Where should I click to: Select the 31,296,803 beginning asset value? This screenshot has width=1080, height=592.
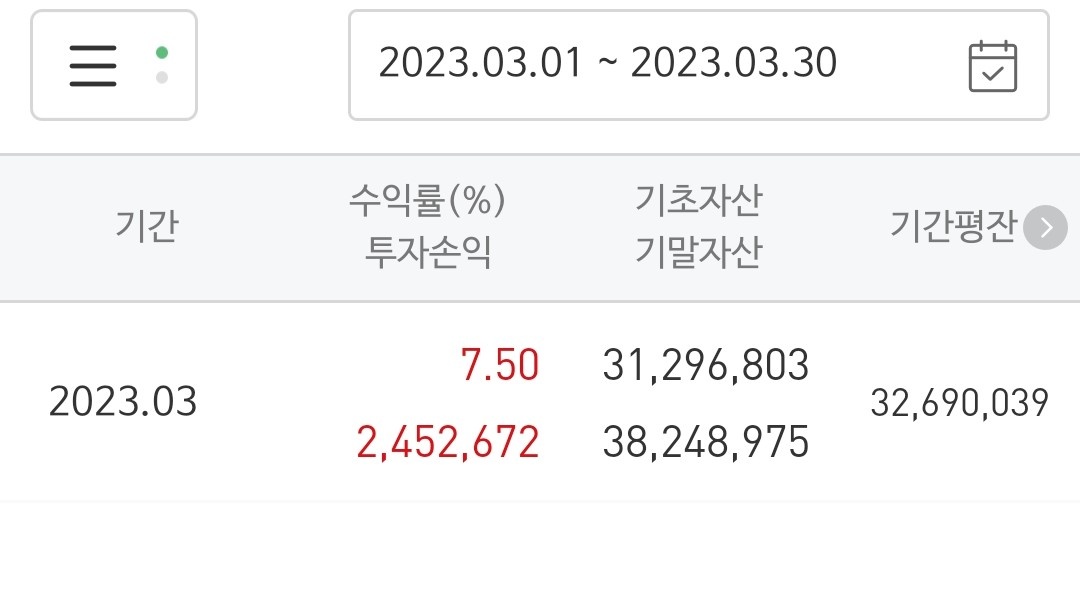[706, 365]
